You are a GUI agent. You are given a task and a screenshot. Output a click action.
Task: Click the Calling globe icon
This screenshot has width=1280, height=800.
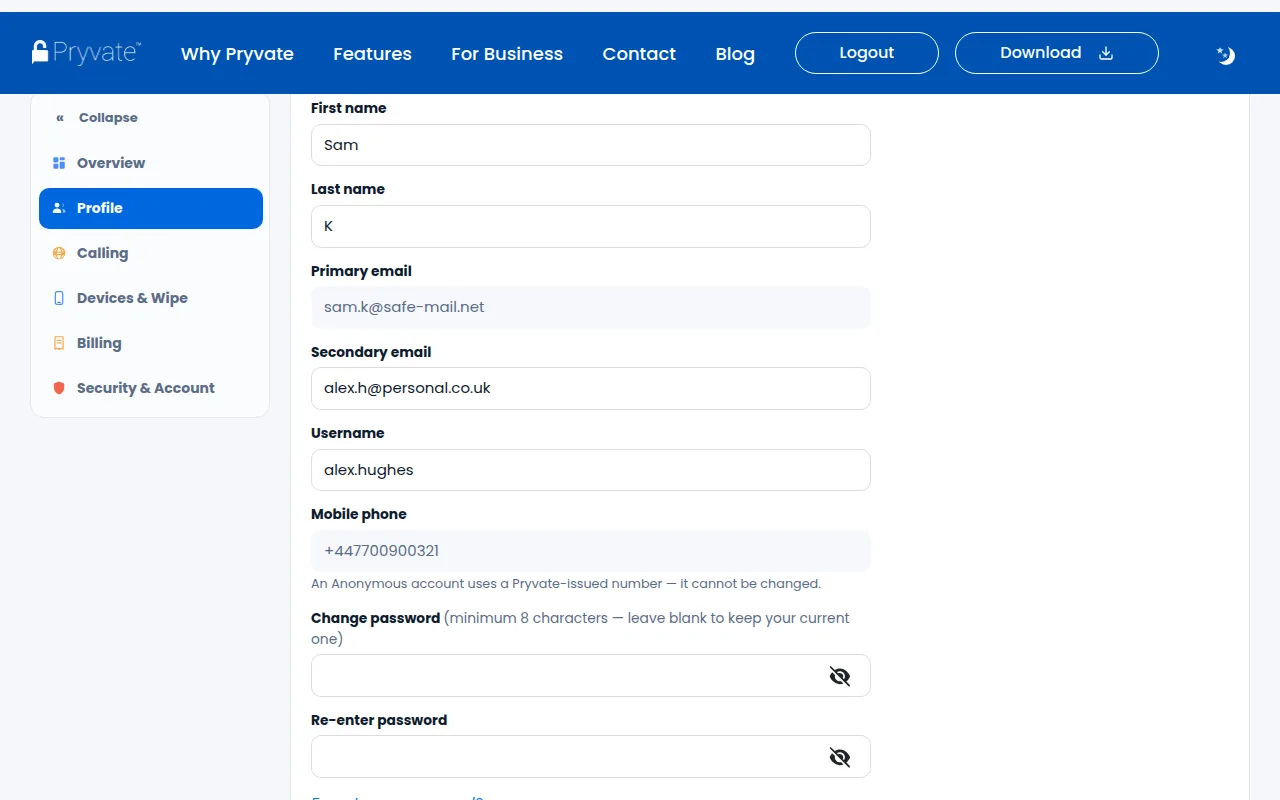click(59, 253)
